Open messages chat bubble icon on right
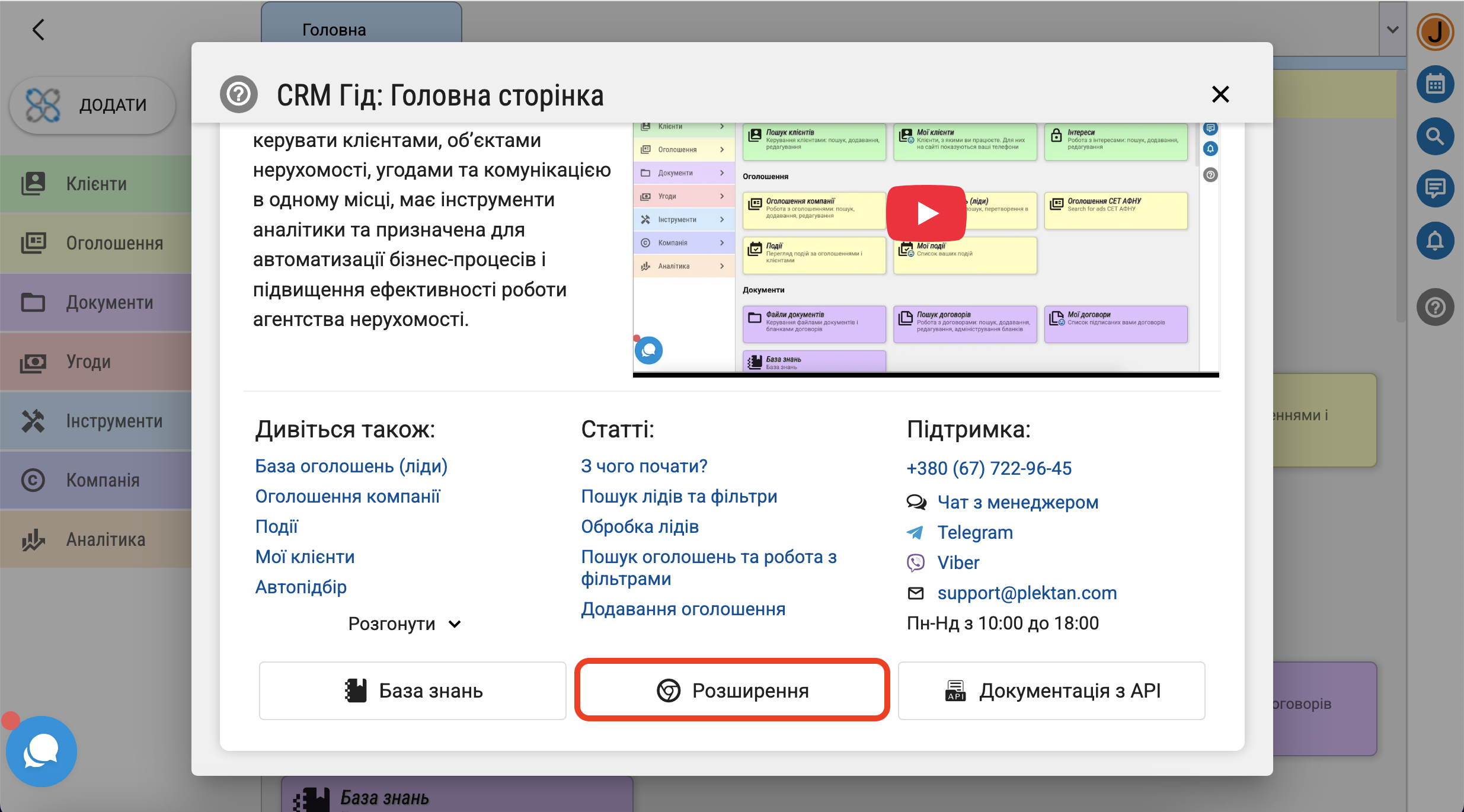 click(1435, 189)
